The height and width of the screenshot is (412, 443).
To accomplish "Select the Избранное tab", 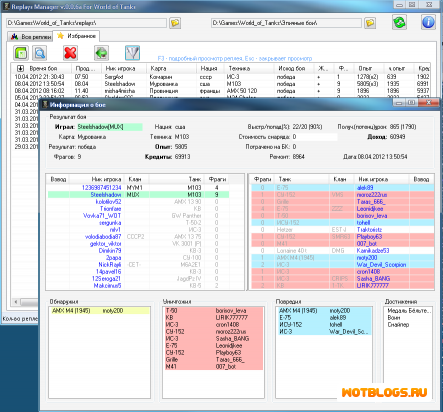I will [x=76, y=36].
